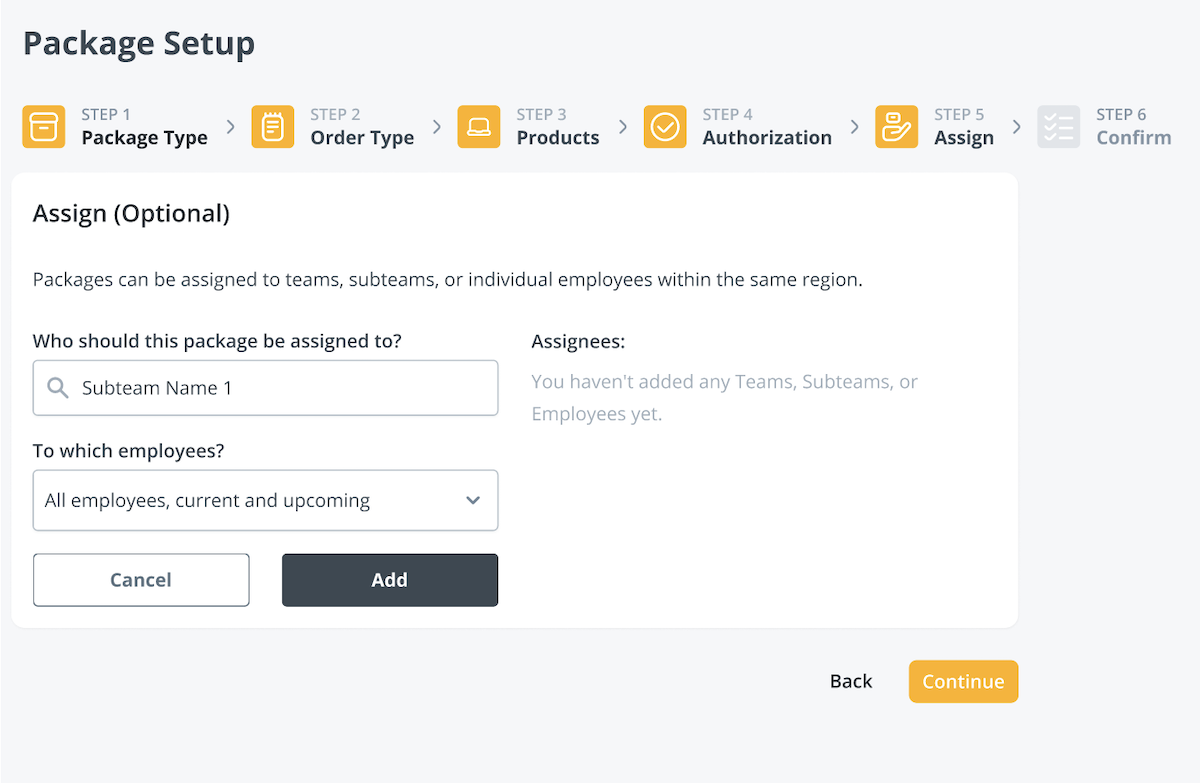Focus the 'Subteam Name 1' search field
Image resolution: width=1200 pixels, height=783 pixels.
280,388
